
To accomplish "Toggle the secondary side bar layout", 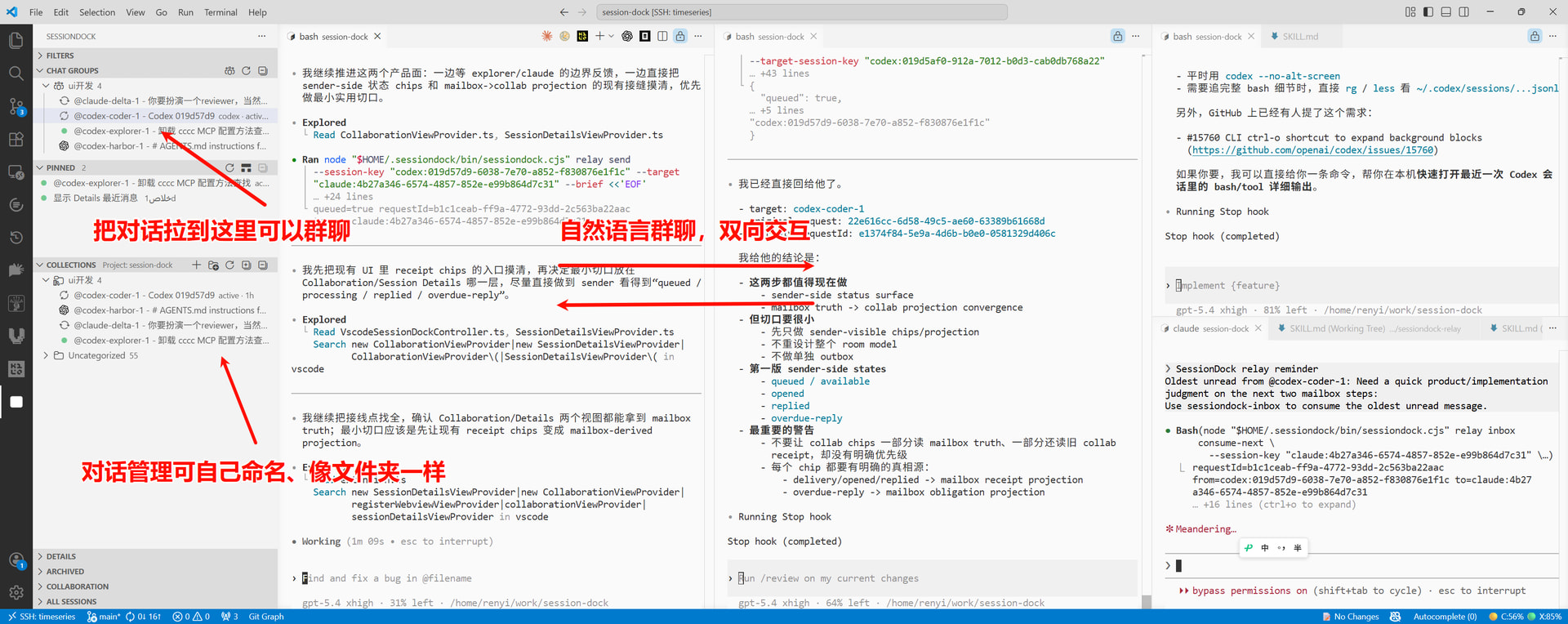I will (1463, 12).
